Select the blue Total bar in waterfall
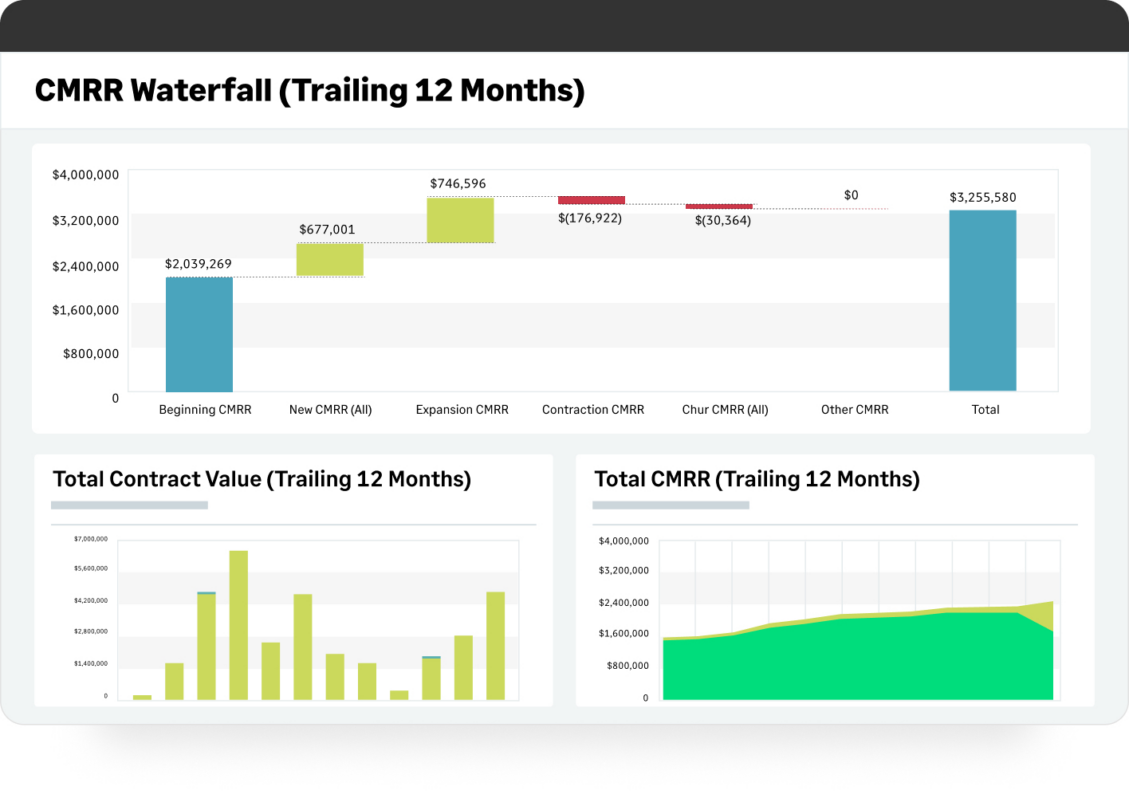The height and width of the screenshot is (810, 1129). [x=982, y=300]
